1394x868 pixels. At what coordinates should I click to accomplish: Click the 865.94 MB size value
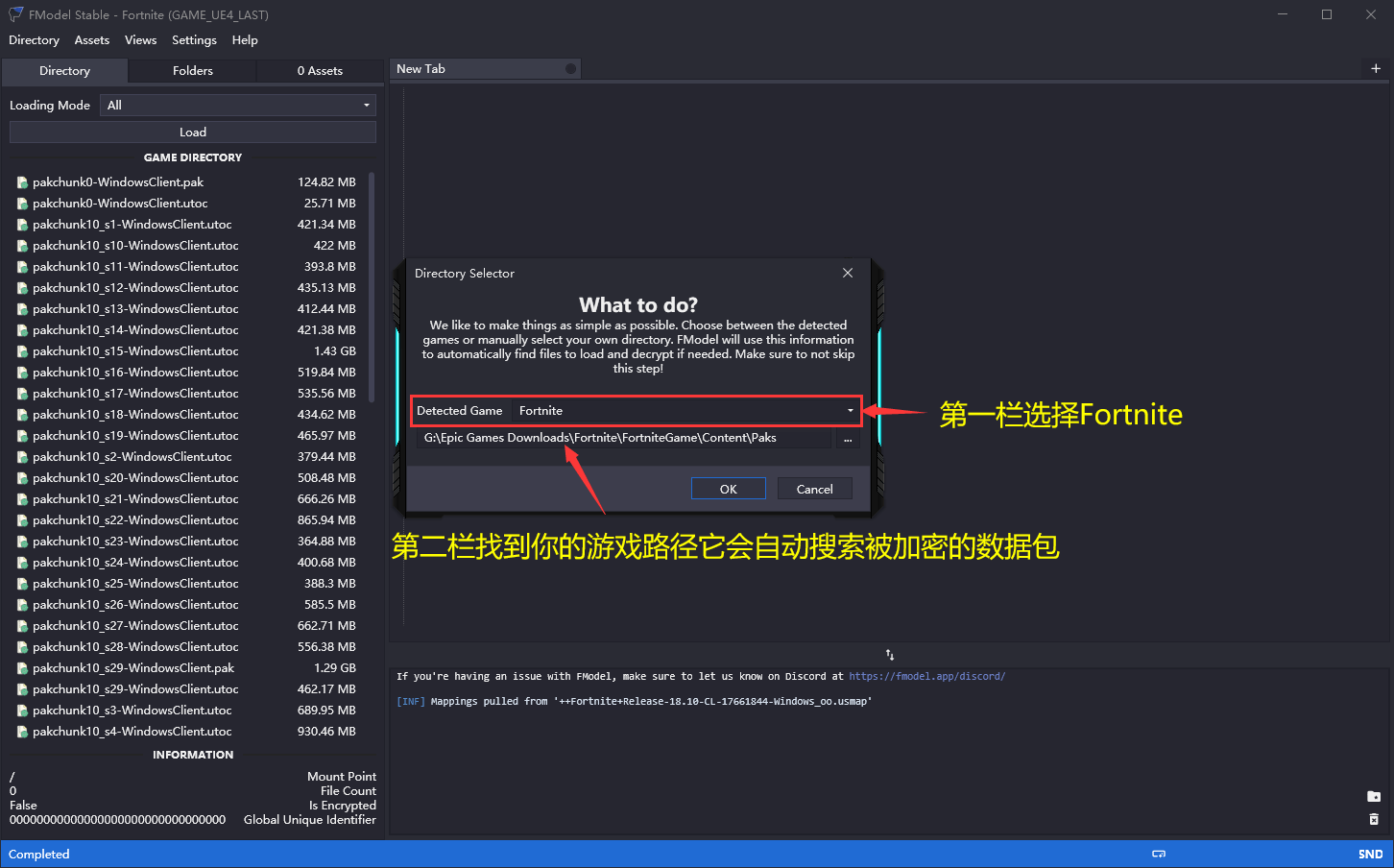326,520
